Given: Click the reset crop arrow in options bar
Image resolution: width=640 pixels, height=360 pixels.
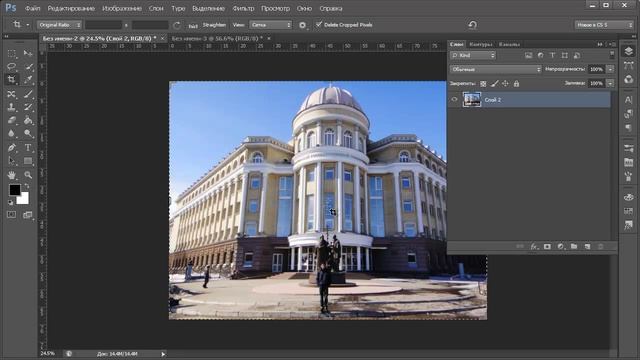Looking at the screenshot, I should 473,25.
